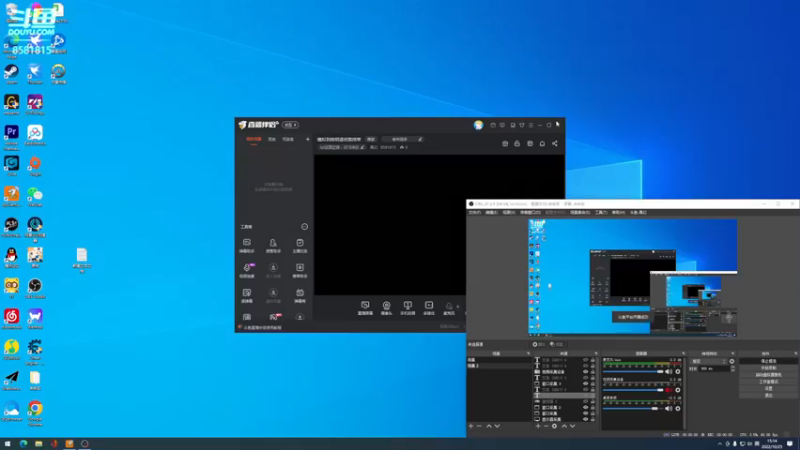The image size is (800, 450).
Task: Open 编辑(E) menu in OBS
Action: click(491, 212)
